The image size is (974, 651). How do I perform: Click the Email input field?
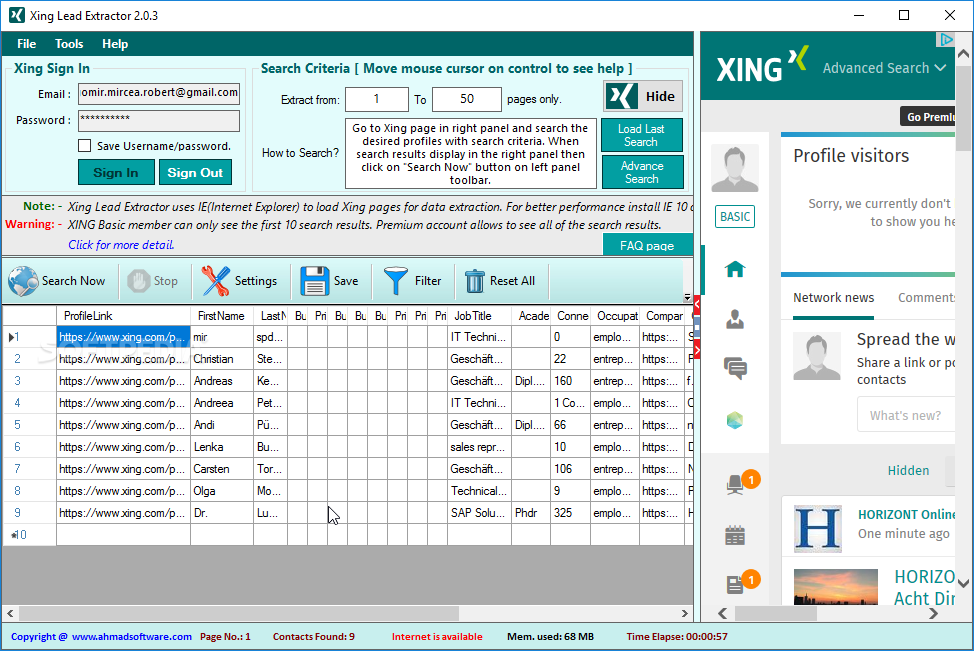[159, 93]
